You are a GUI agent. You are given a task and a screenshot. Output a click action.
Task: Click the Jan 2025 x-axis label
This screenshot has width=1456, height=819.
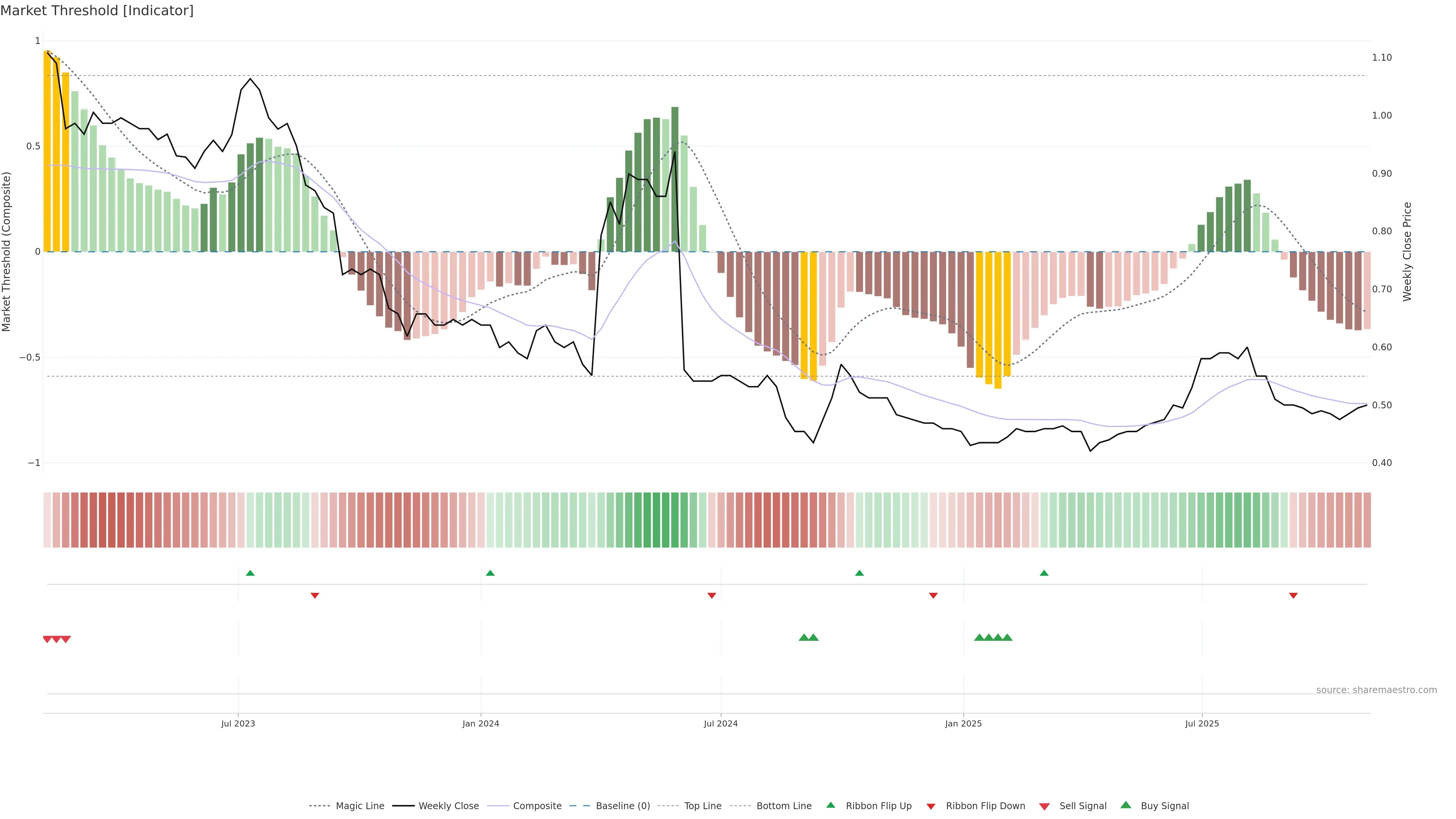(x=963, y=723)
